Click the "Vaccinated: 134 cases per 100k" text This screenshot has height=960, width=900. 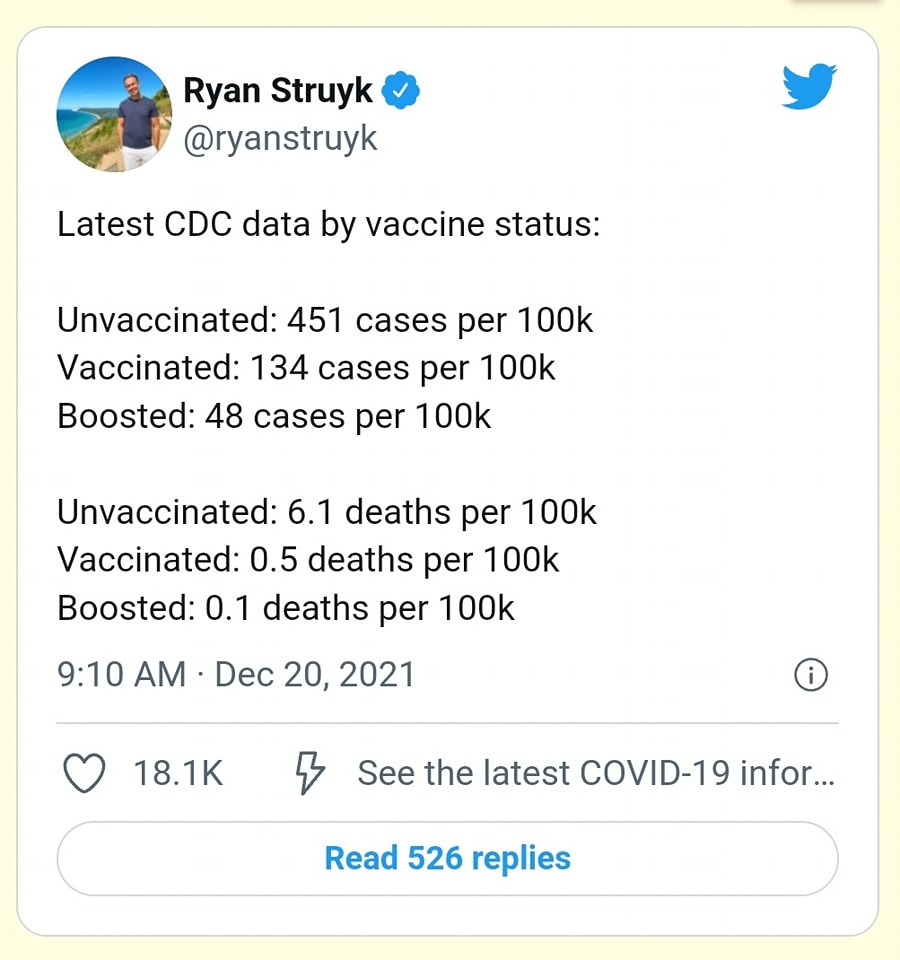pos(306,368)
